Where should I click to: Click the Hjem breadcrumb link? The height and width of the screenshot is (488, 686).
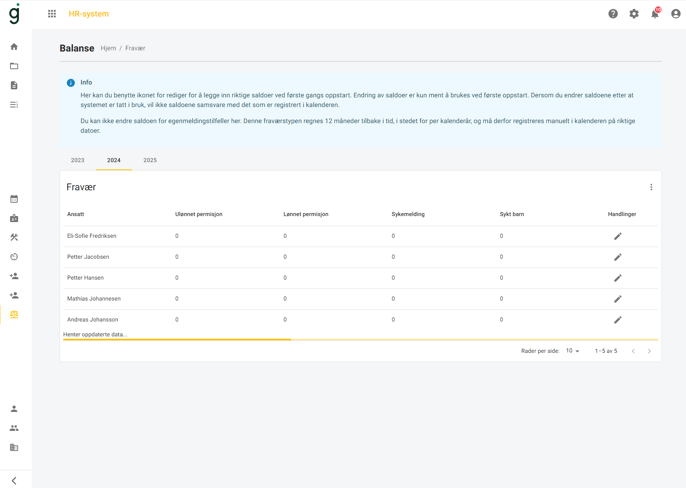pos(108,48)
